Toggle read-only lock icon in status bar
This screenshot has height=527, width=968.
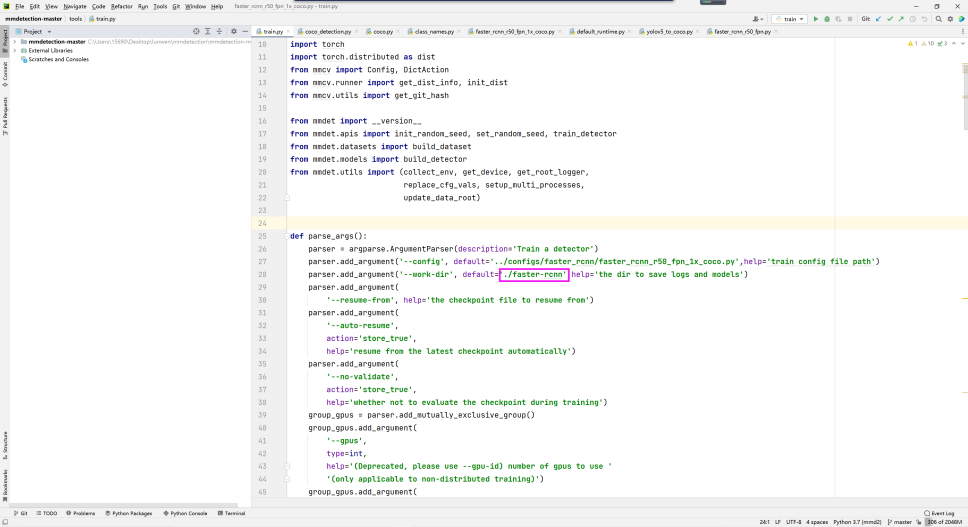point(919,522)
